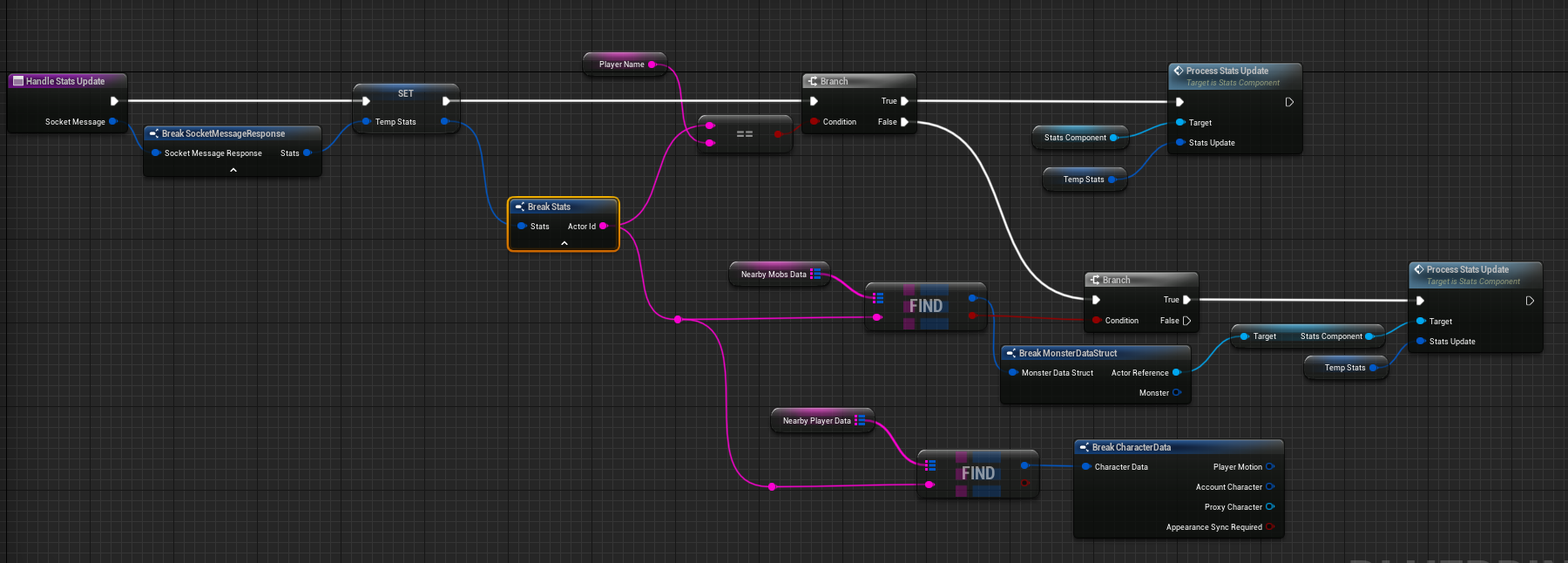Click the Socket Message Response input pin
This screenshot has width=1568, height=563.
[x=156, y=153]
